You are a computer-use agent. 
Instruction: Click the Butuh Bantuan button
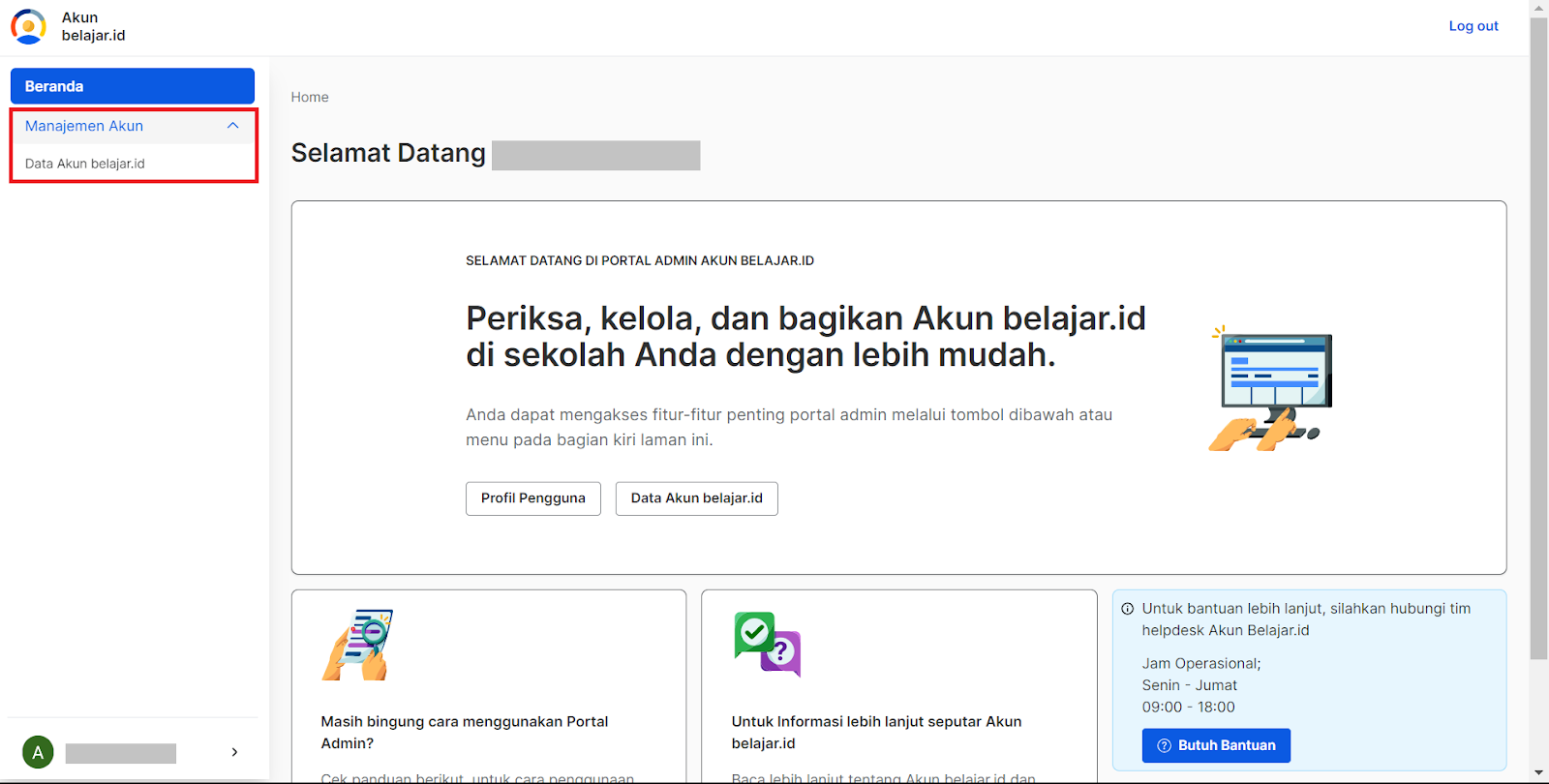(1216, 745)
